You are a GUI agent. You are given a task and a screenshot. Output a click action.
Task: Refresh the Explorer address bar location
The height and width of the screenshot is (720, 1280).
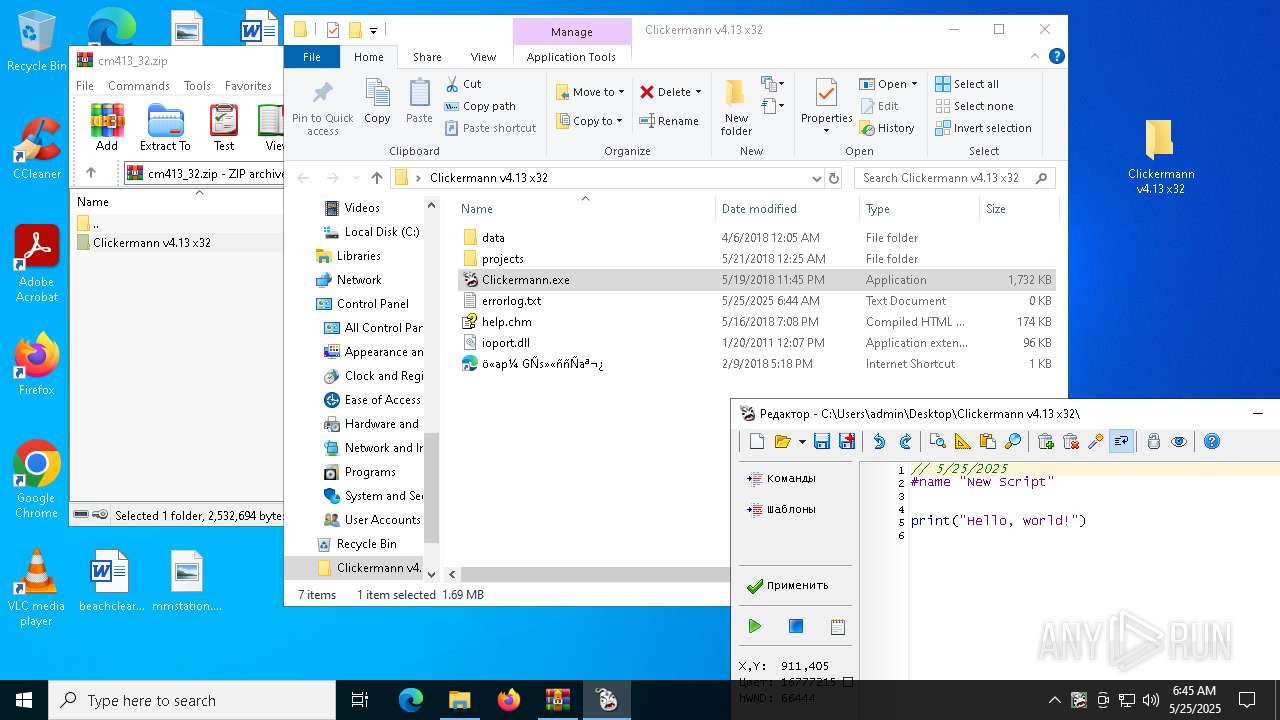click(834, 178)
